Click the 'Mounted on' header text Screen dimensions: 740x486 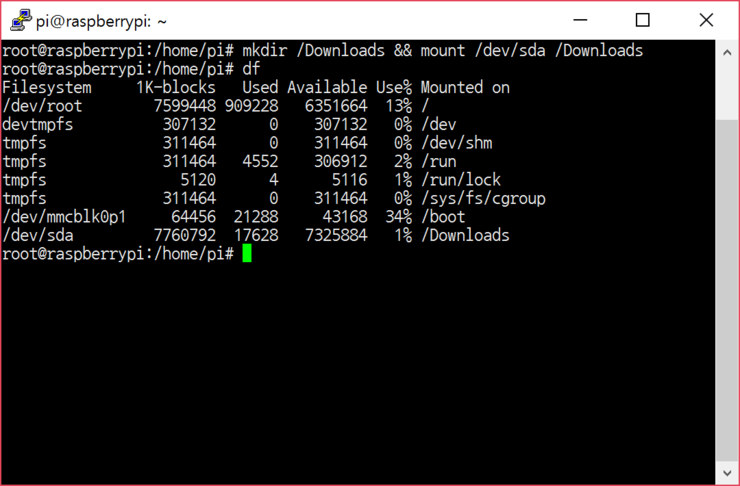(465, 87)
